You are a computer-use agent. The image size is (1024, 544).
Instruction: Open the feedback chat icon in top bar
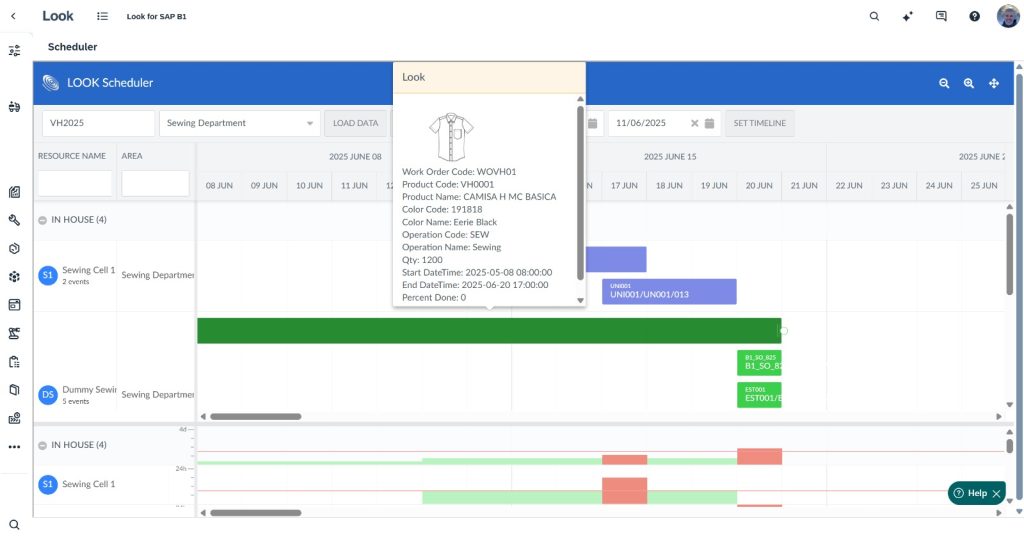coord(941,16)
